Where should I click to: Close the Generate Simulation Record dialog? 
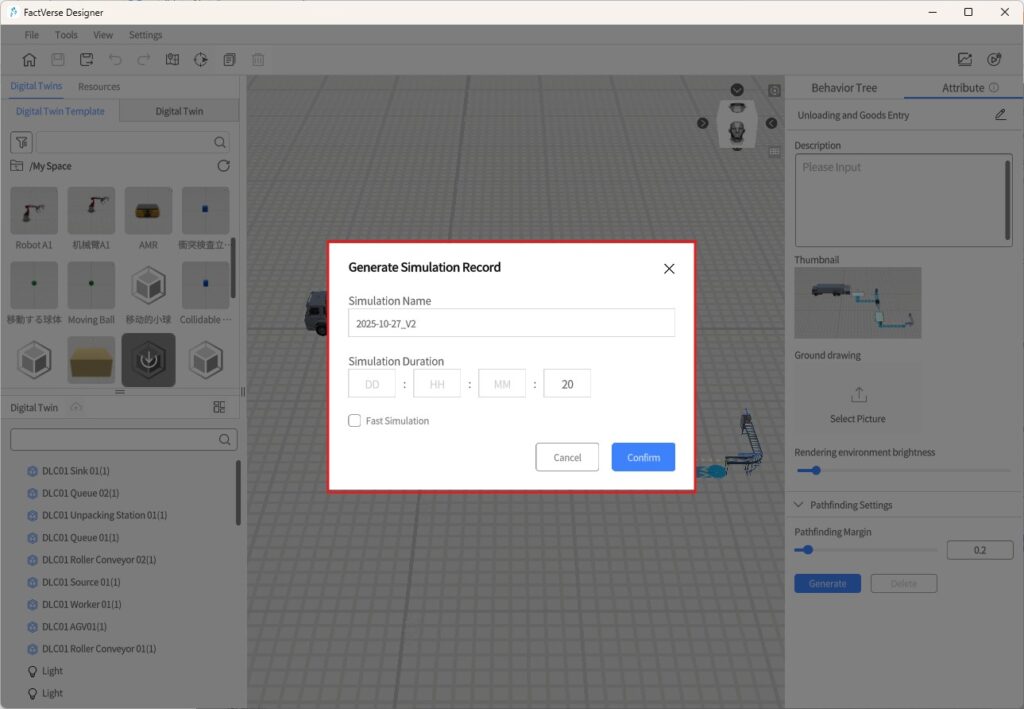(x=669, y=268)
